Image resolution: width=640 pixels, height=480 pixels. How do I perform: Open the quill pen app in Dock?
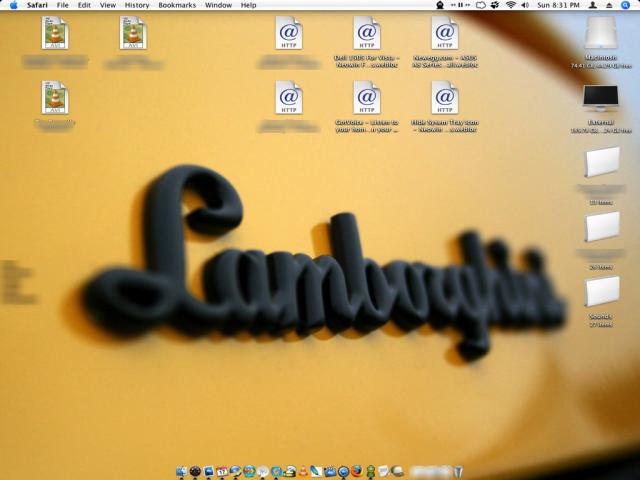[316, 471]
